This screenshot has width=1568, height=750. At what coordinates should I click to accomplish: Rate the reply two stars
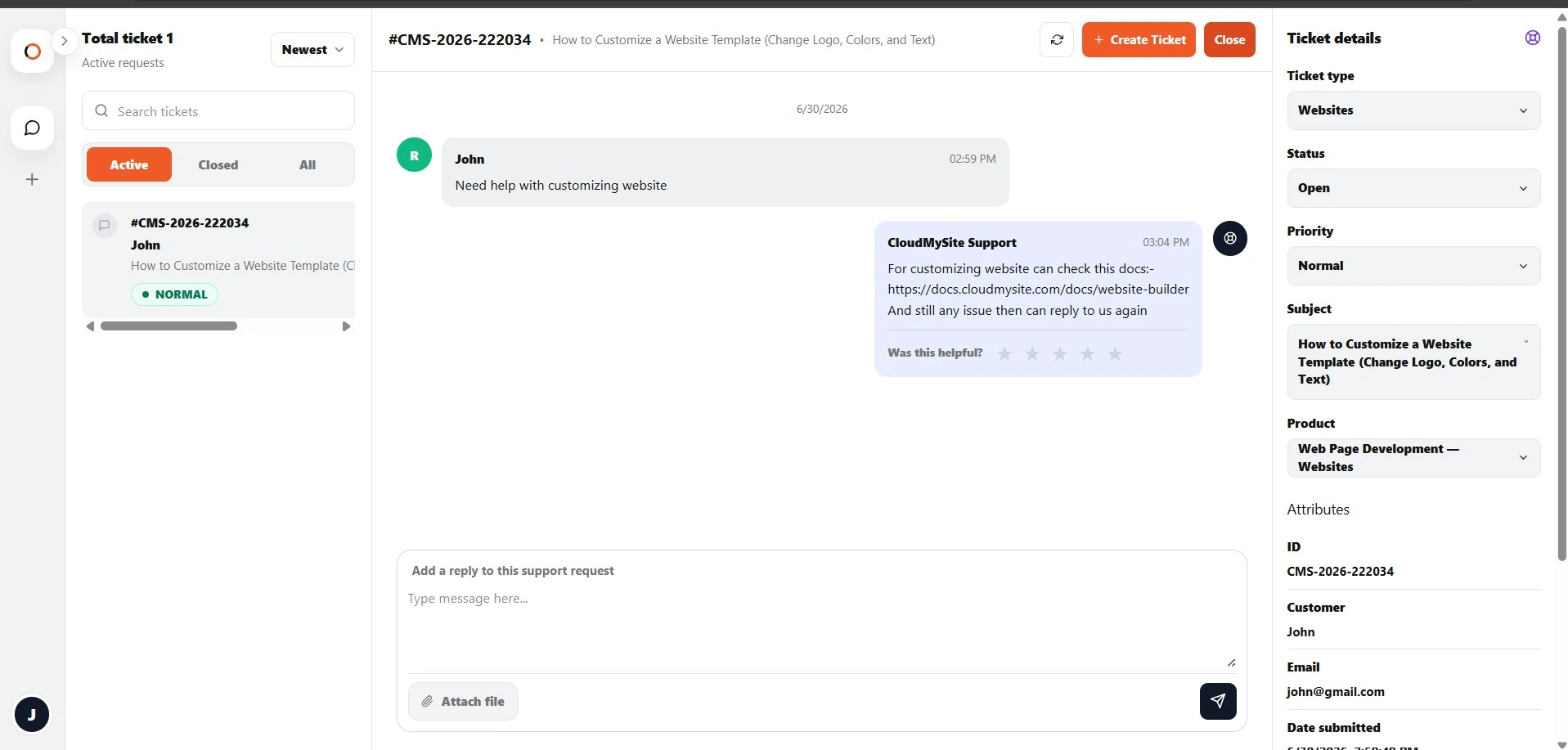1032,353
